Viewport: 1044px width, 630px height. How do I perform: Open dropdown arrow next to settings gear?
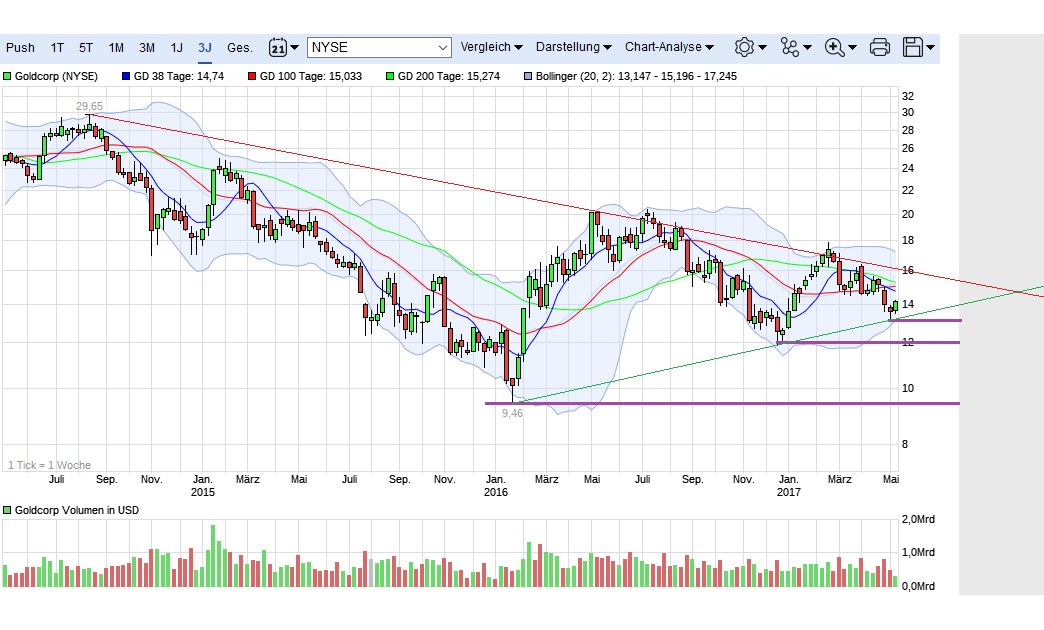(x=762, y=47)
